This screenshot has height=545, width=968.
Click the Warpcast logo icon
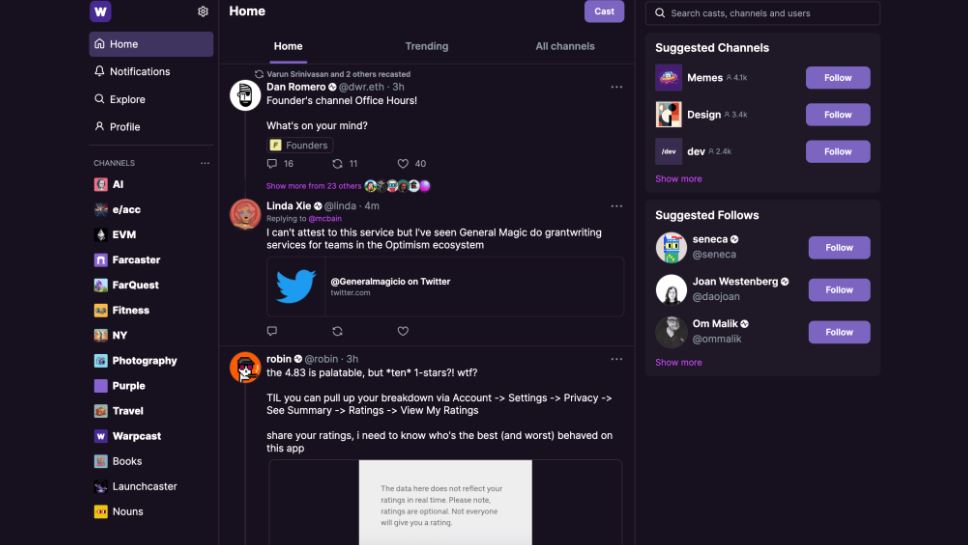tap(100, 12)
